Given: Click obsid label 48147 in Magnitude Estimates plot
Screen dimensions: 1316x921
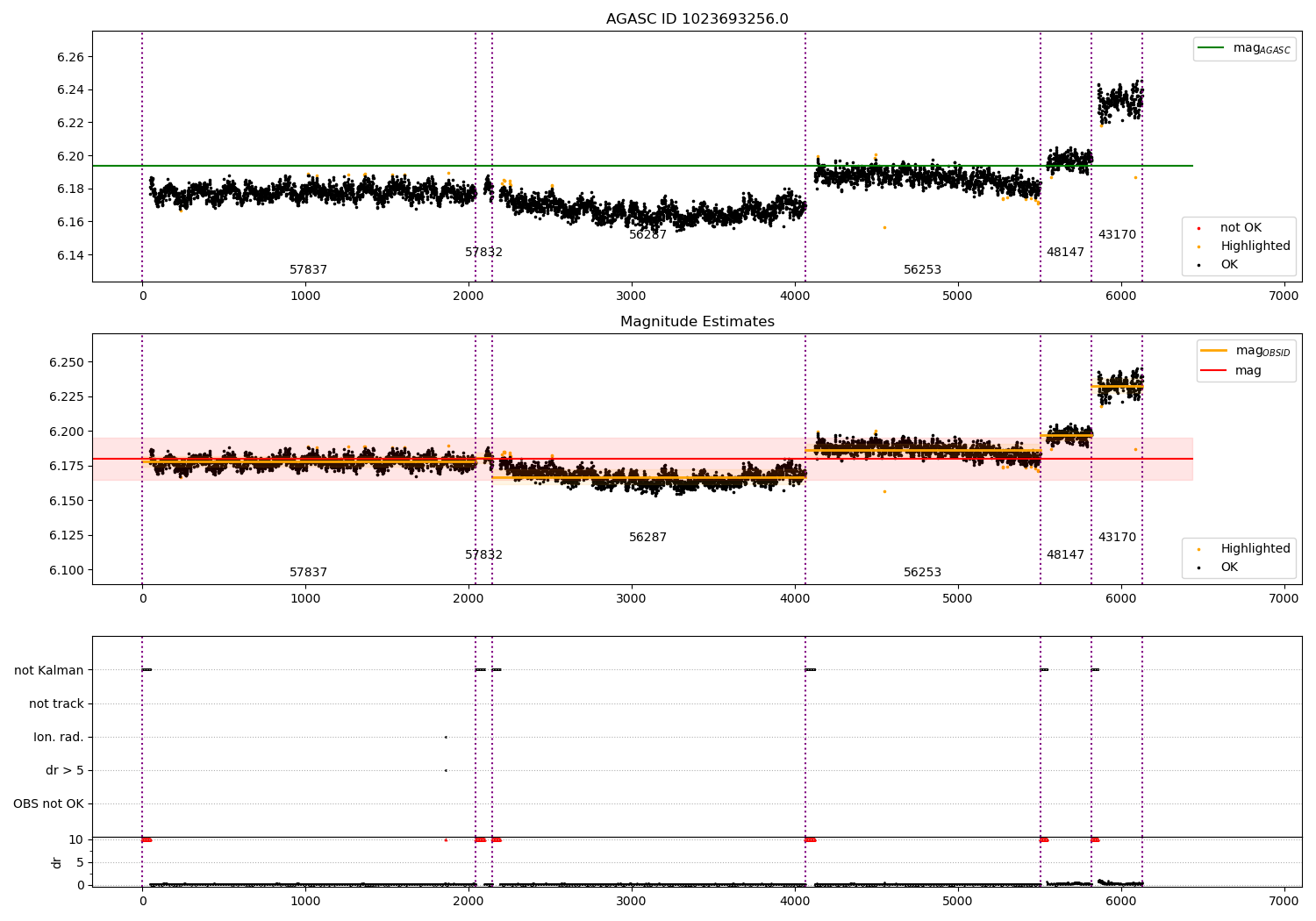Looking at the screenshot, I should (1065, 555).
